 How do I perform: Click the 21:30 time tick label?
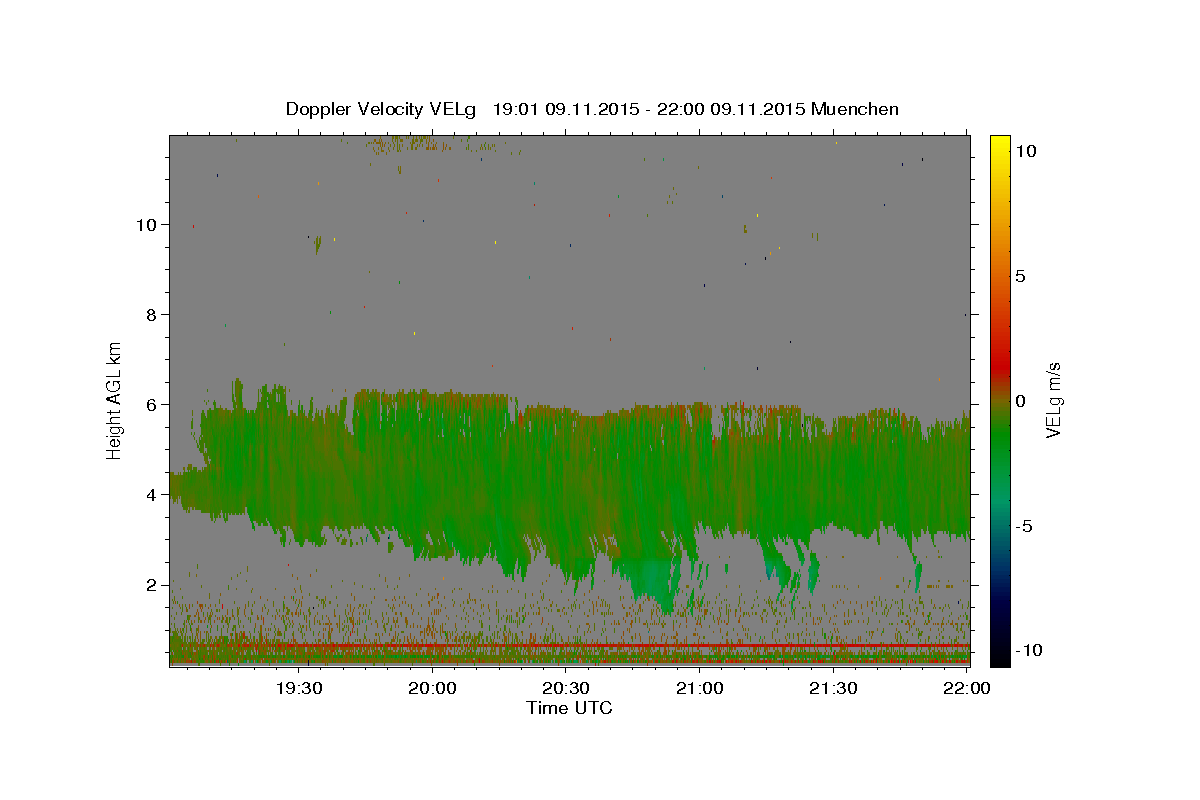[833, 688]
